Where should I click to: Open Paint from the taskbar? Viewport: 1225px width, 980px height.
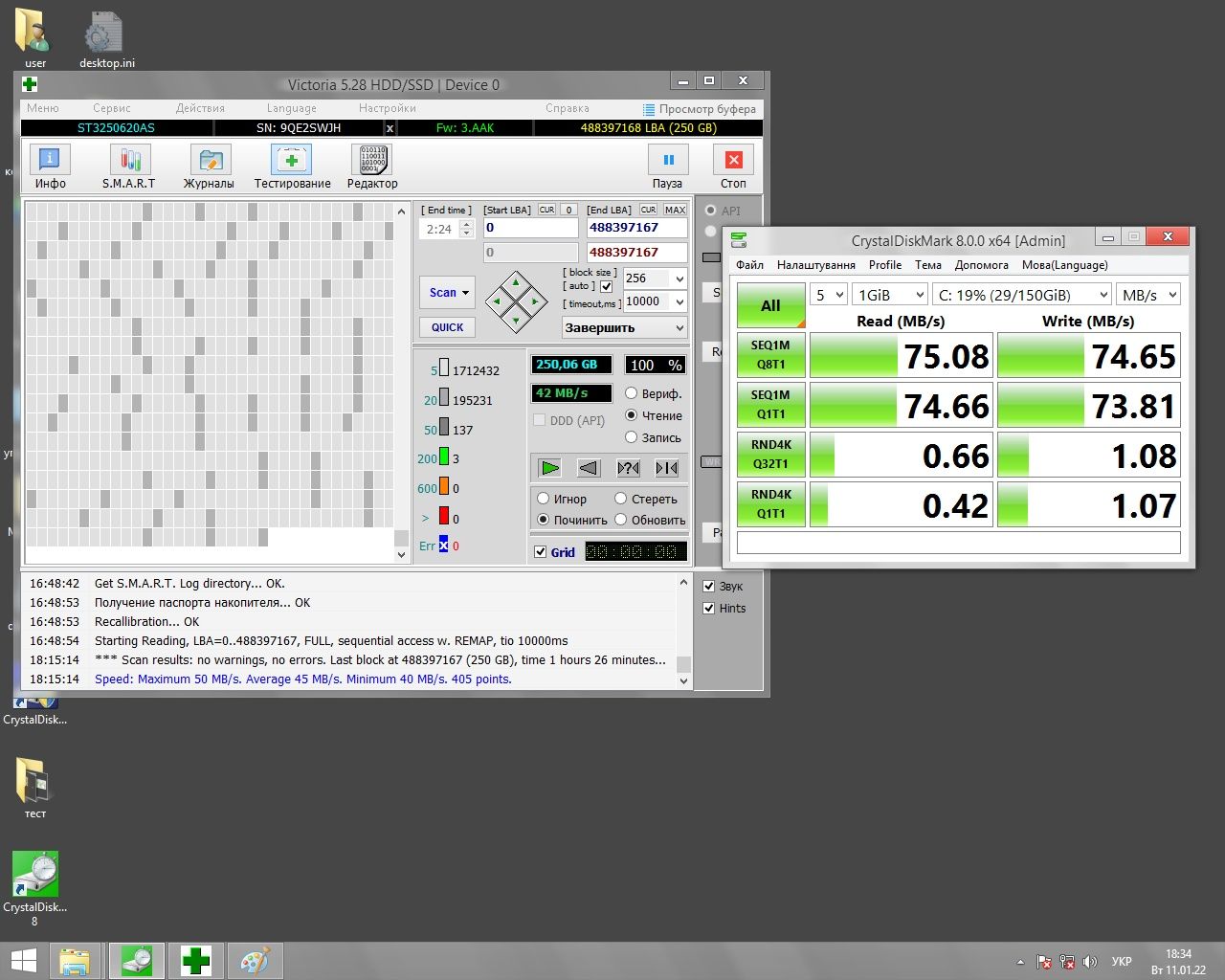(x=255, y=961)
